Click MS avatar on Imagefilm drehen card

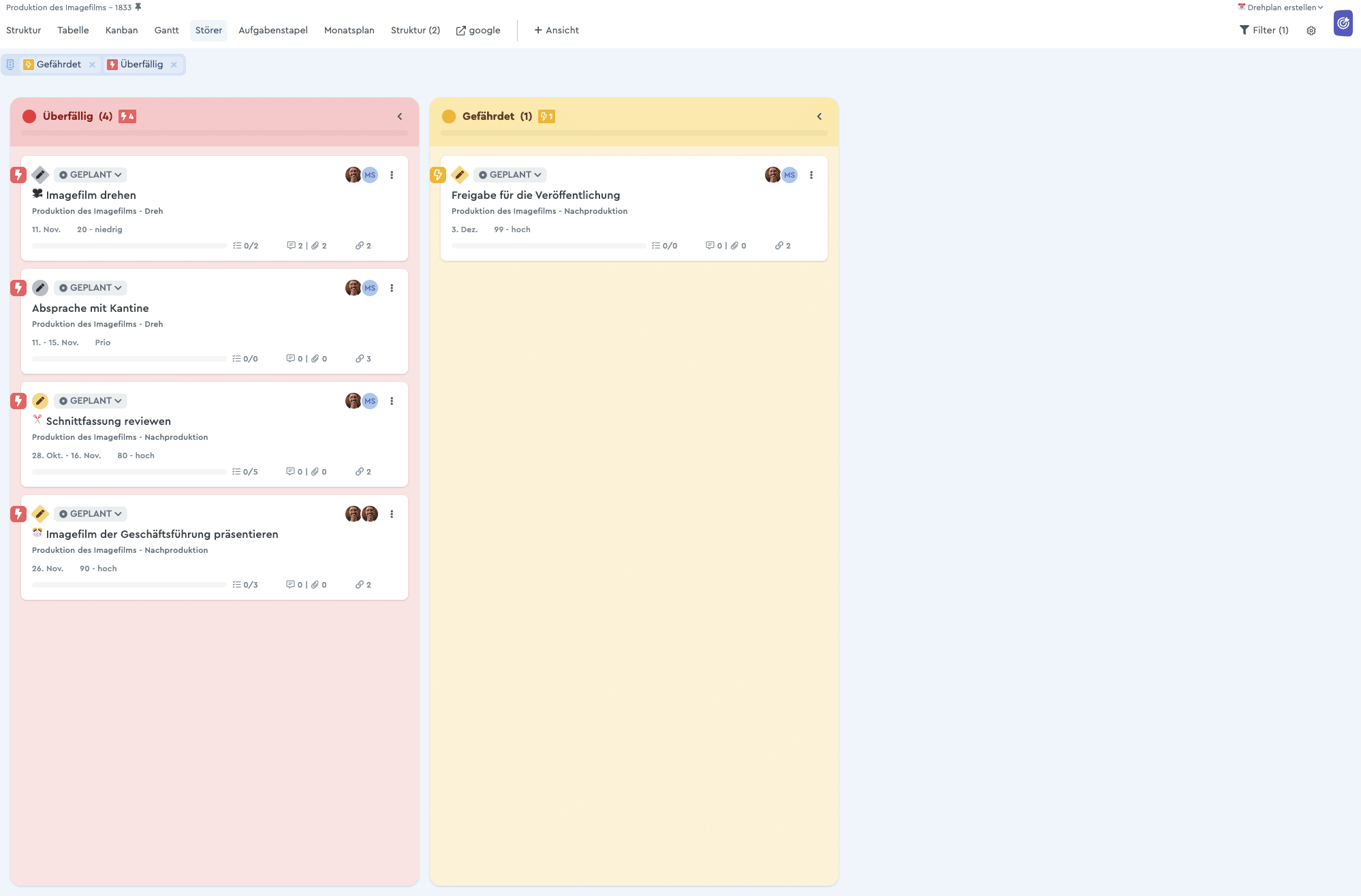pos(370,175)
